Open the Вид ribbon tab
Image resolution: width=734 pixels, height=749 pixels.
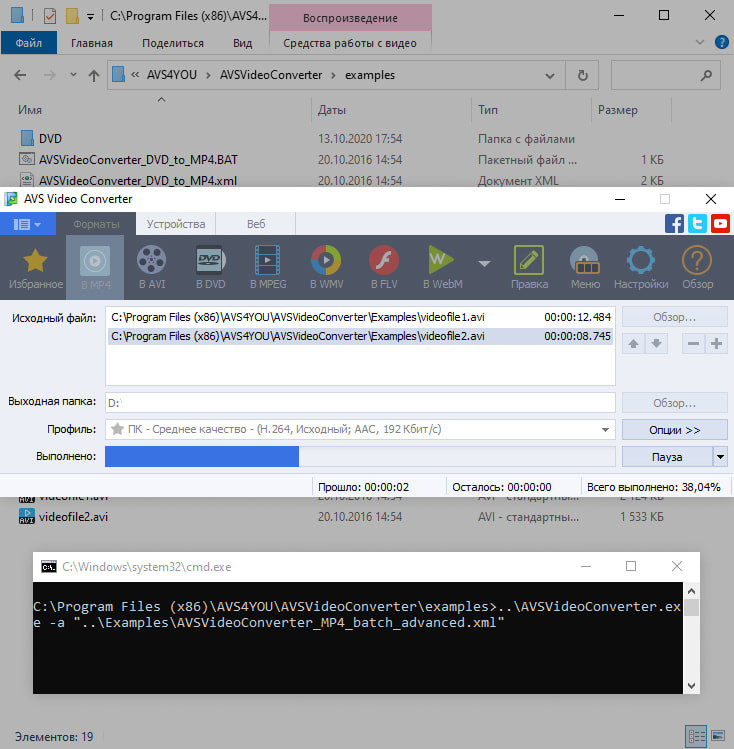(243, 43)
